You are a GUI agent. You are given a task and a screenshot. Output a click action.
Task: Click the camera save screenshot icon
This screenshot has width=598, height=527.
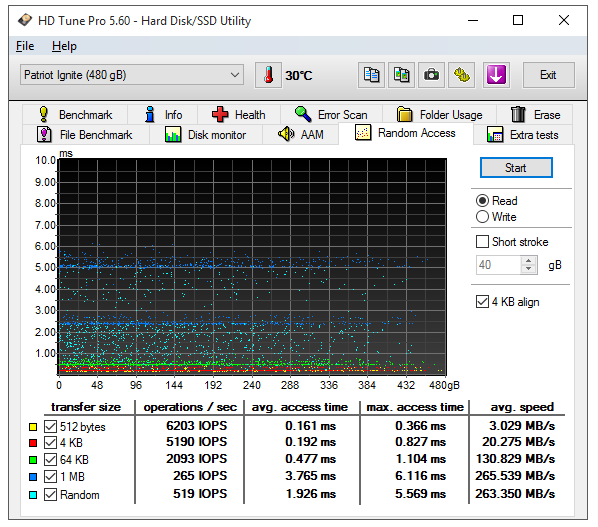[431, 75]
